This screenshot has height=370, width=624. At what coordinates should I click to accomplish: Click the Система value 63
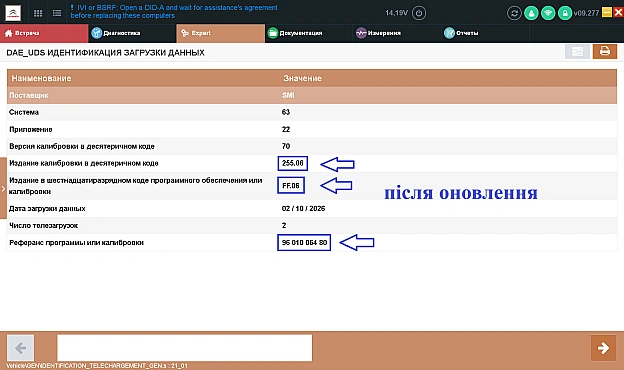pos(286,112)
